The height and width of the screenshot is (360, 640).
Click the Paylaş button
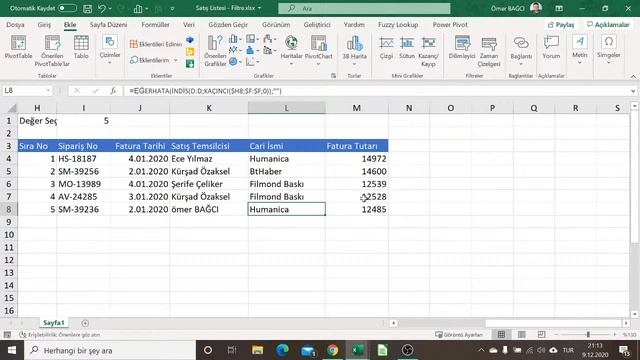561,25
